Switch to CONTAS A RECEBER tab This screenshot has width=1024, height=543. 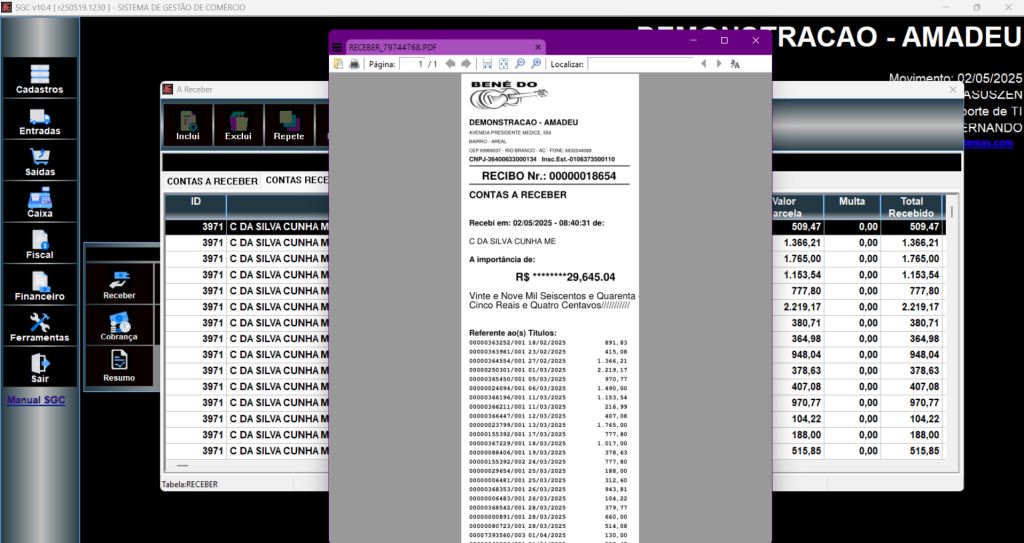(212, 181)
